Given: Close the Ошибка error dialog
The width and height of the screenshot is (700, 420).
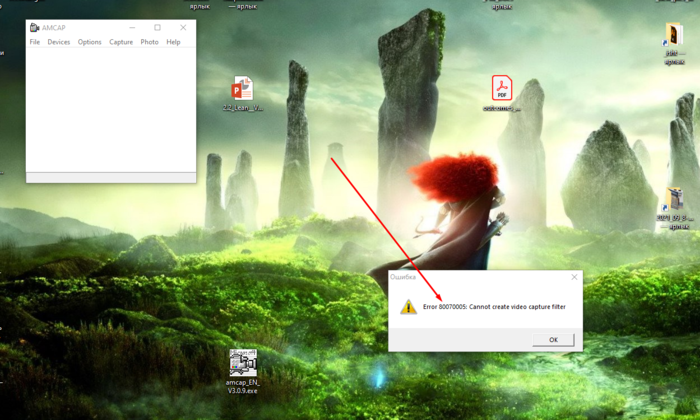Looking at the screenshot, I should coord(574,277).
